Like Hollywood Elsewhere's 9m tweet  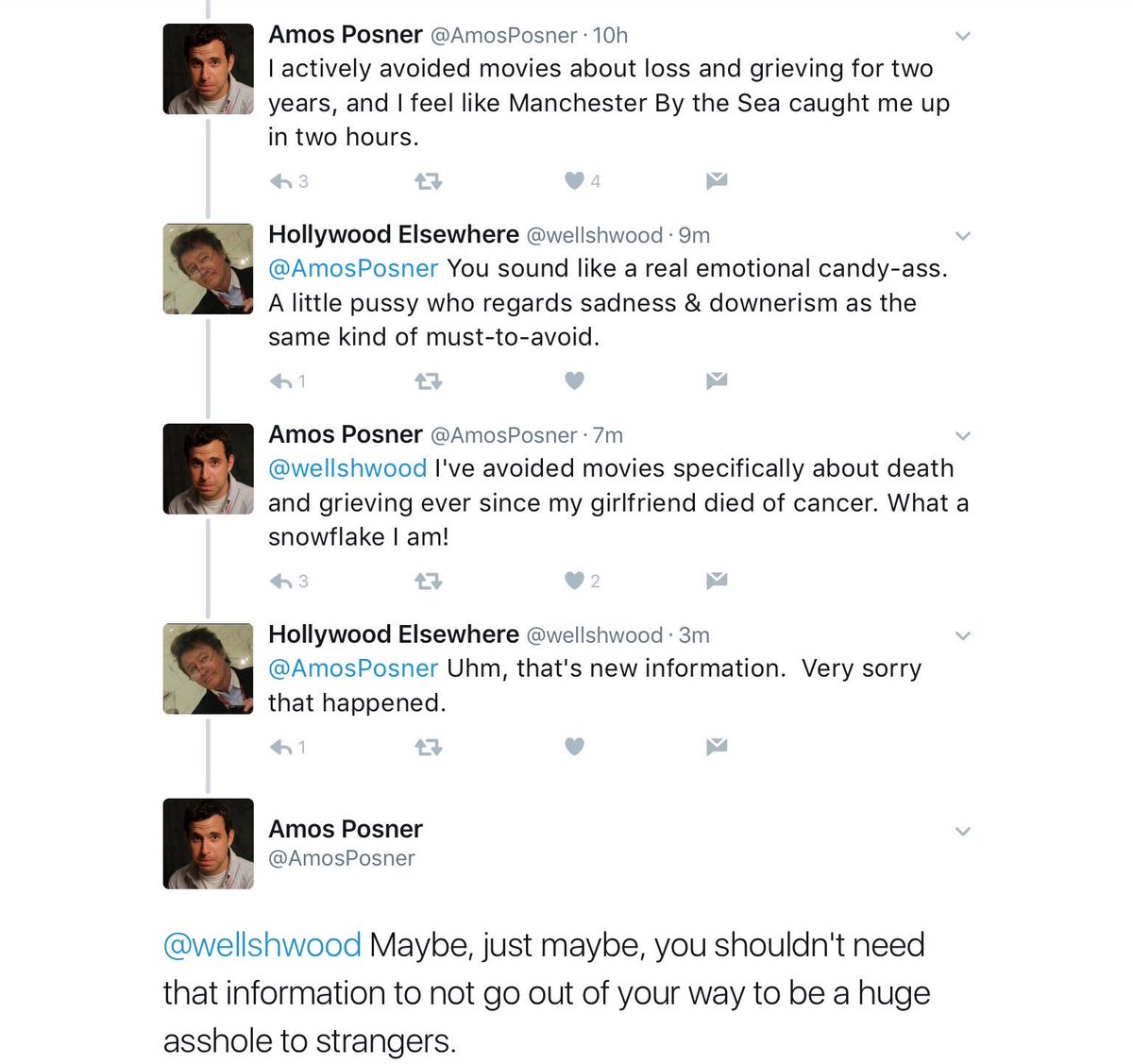[x=575, y=380]
